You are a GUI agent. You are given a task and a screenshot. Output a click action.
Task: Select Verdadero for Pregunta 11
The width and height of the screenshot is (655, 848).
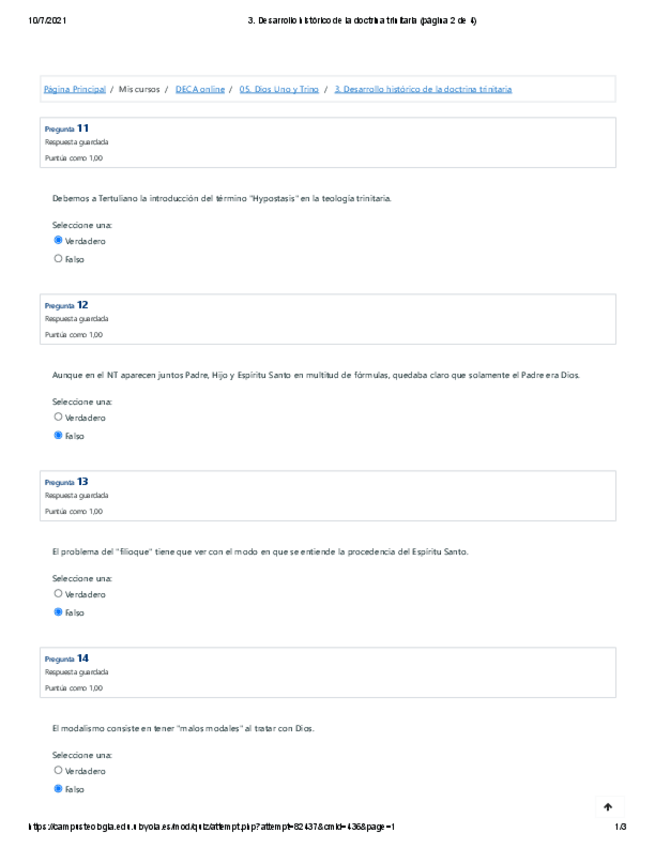pyautogui.click(x=58, y=241)
